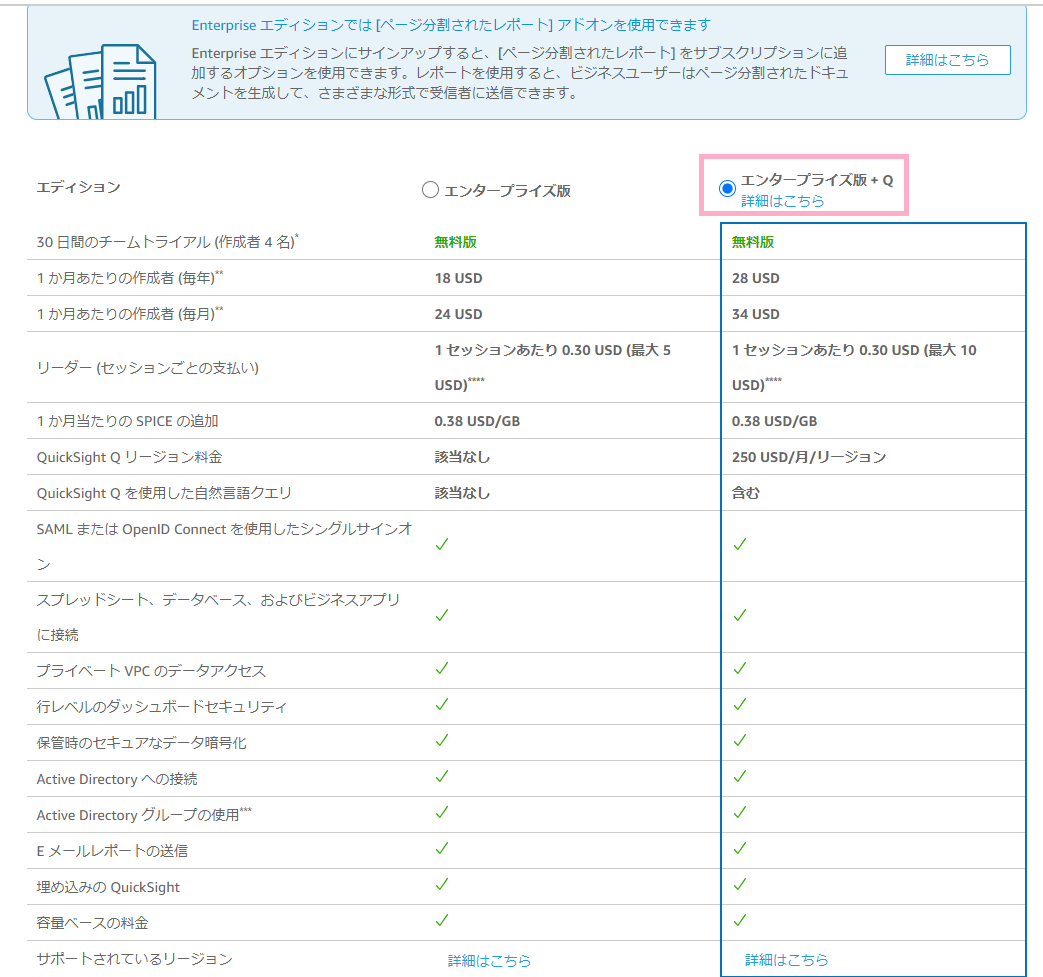Click the リーダー (セッションごとの支払い) label
1043x977 pixels.
tap(148, 368)
